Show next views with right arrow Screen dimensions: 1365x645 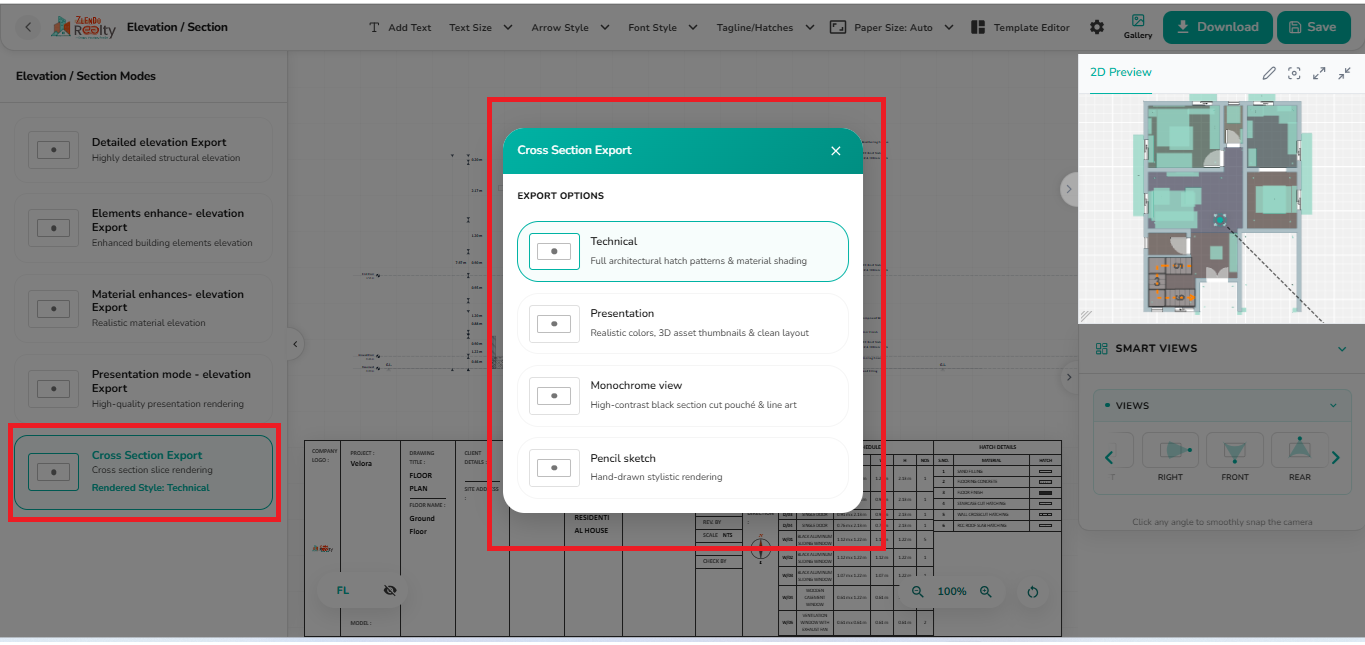coord(1336,458)
